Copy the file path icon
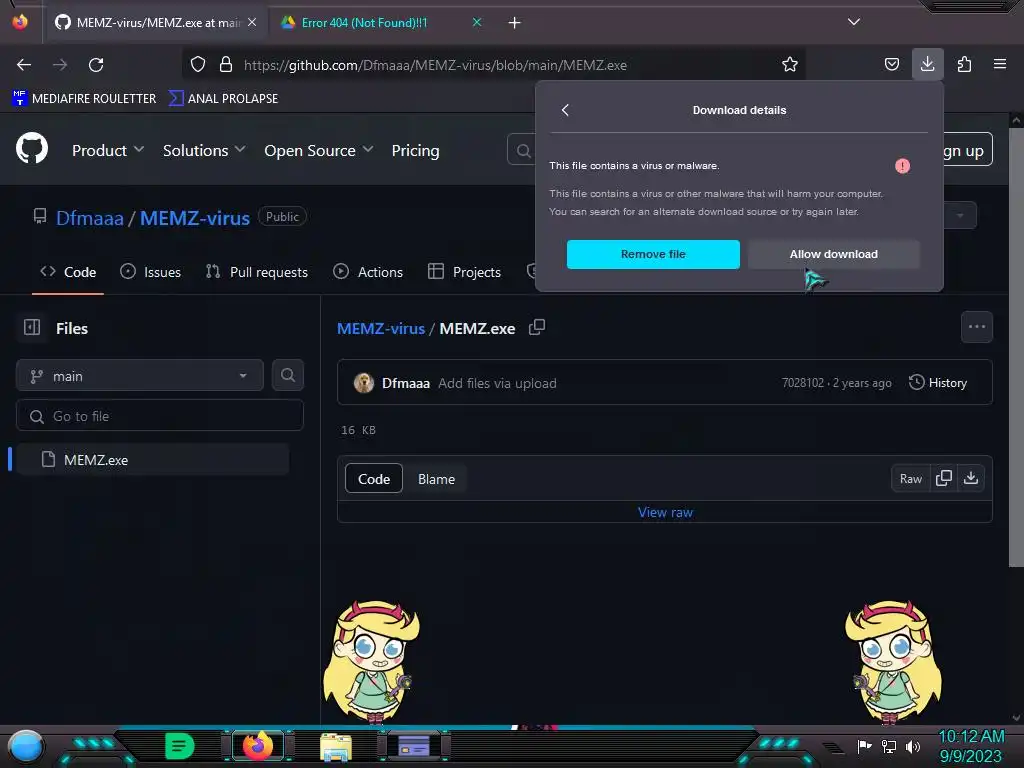This screenshot has height=768, width=1024. (537, 327)
